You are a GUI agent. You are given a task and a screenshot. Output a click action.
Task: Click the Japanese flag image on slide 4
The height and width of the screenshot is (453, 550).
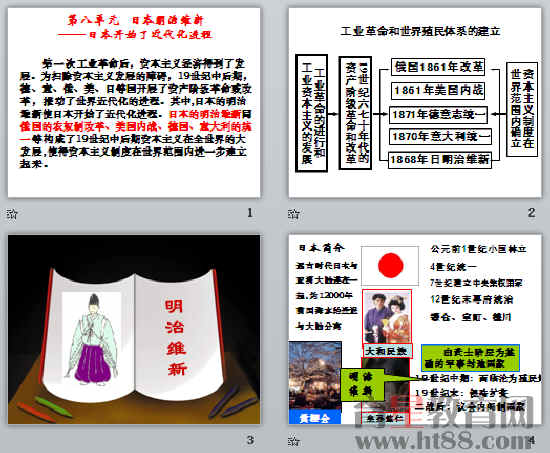tap(390, 265)
